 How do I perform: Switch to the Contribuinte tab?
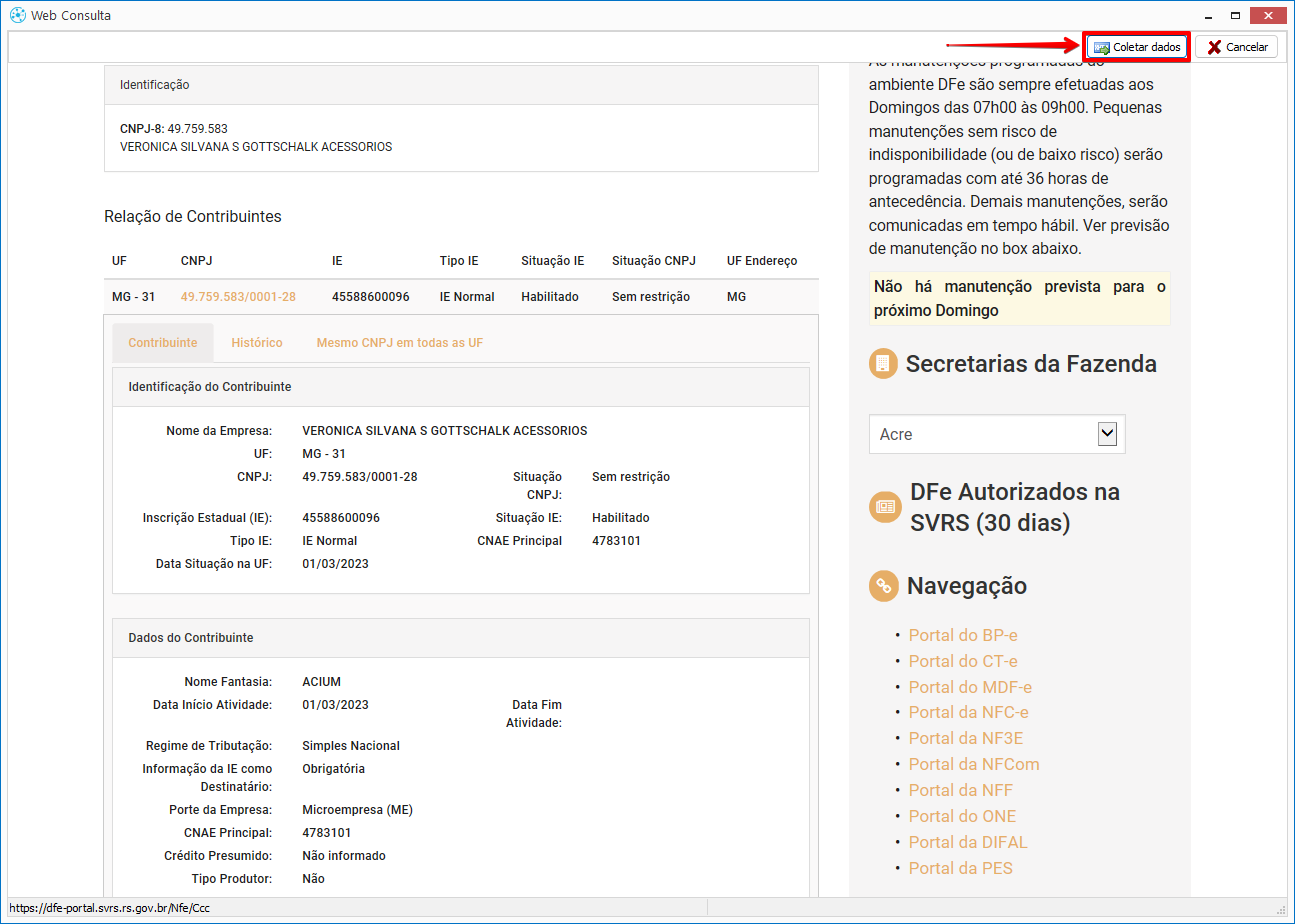point(163,343)
